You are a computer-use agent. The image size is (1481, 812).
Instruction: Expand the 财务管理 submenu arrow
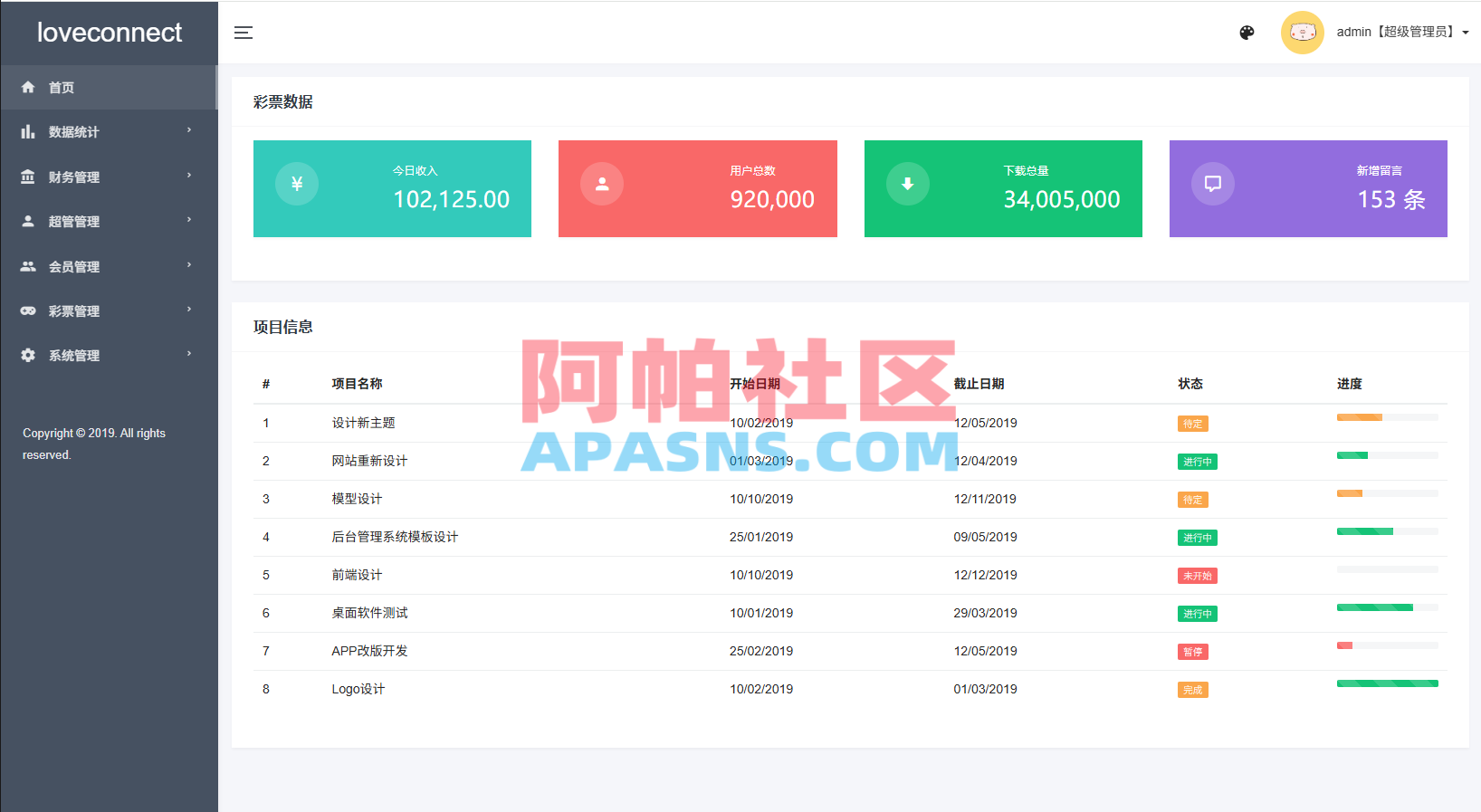coord(189,176)
